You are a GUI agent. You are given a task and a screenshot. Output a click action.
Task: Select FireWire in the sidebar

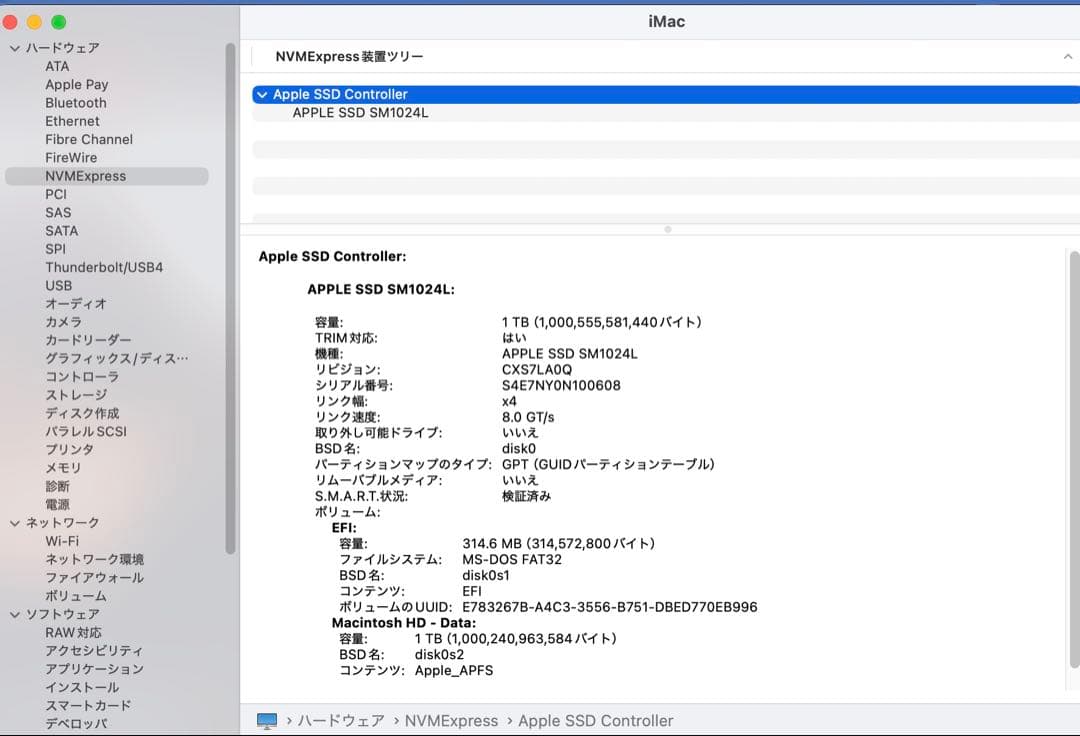pyautogui.click(x=71, y=158)
